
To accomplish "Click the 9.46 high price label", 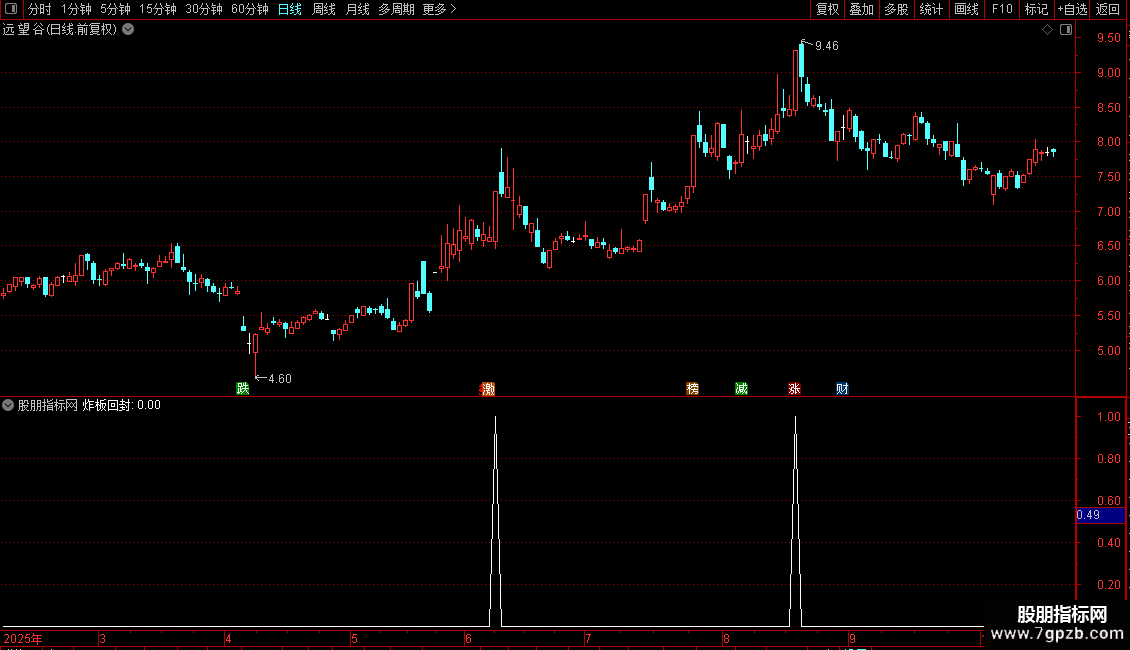I will 827,45.
